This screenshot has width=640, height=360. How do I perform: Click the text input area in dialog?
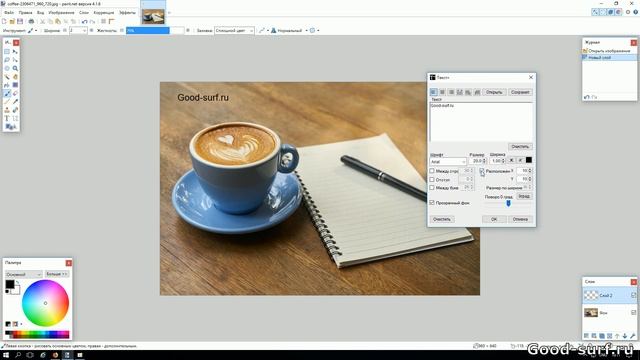(x=482, y=122)
